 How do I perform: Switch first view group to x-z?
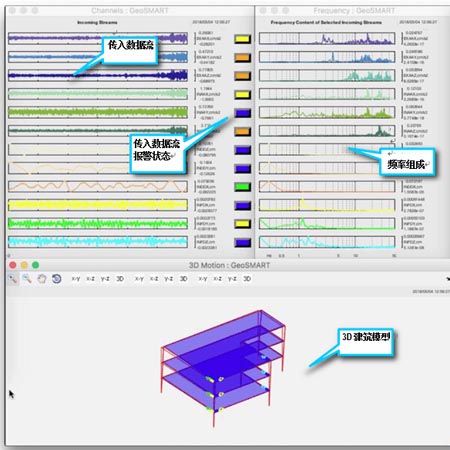pos(90,279)
